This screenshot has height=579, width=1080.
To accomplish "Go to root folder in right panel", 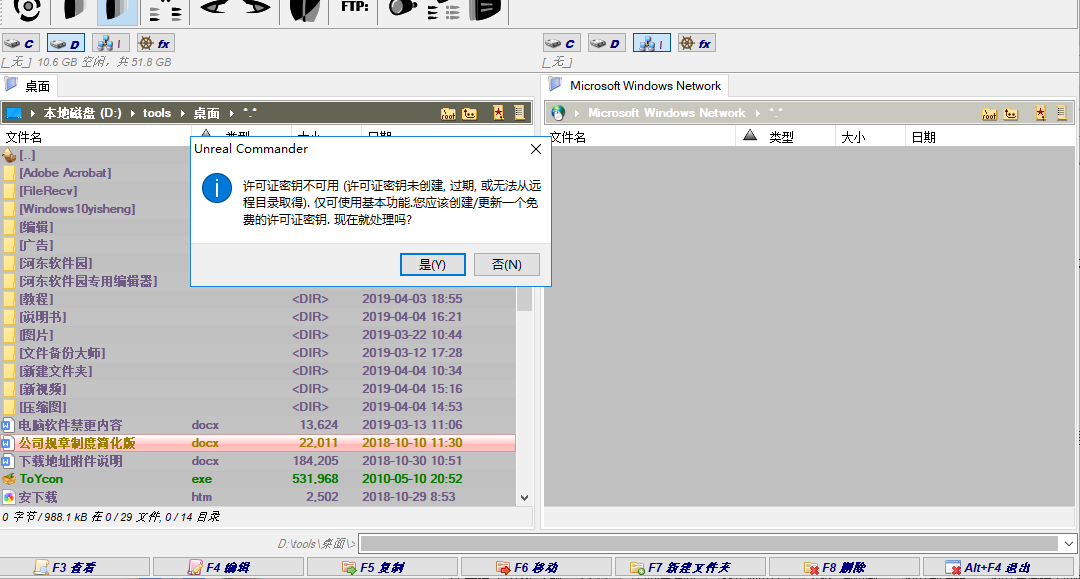I will point(990,113).
